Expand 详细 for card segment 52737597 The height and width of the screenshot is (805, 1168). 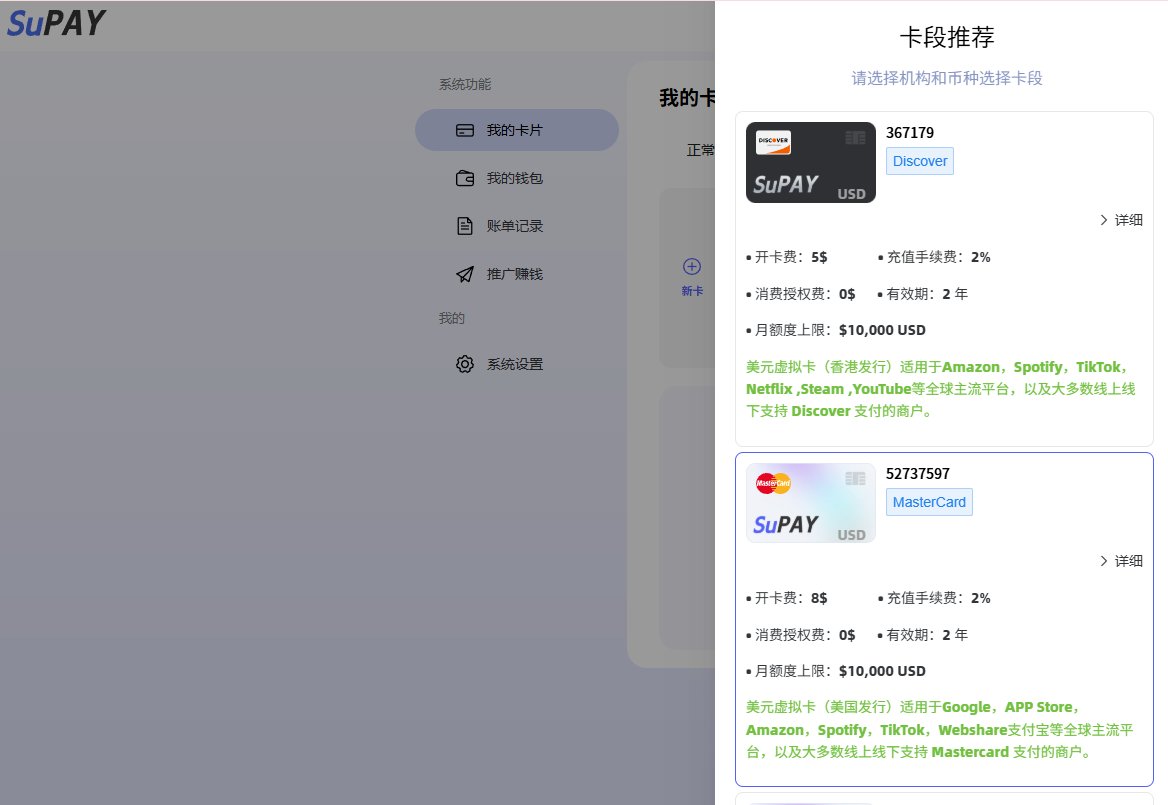tap(1121, 561)
